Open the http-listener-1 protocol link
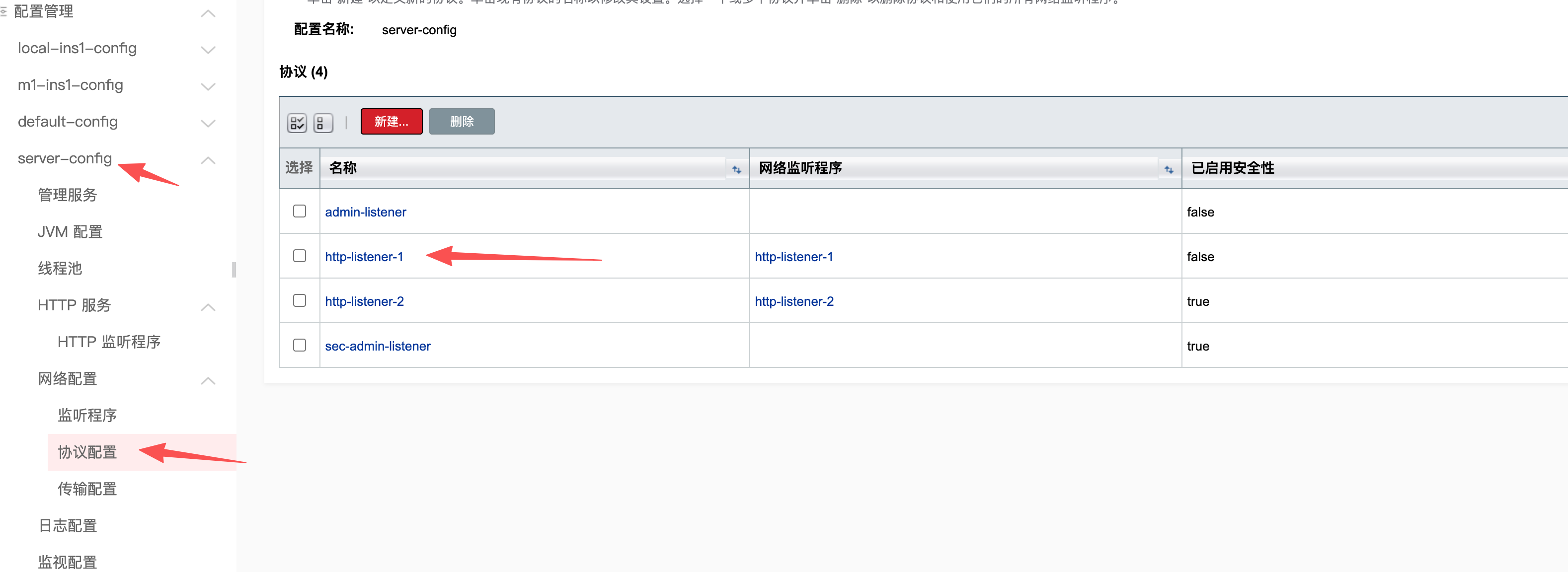 point(363,257)
